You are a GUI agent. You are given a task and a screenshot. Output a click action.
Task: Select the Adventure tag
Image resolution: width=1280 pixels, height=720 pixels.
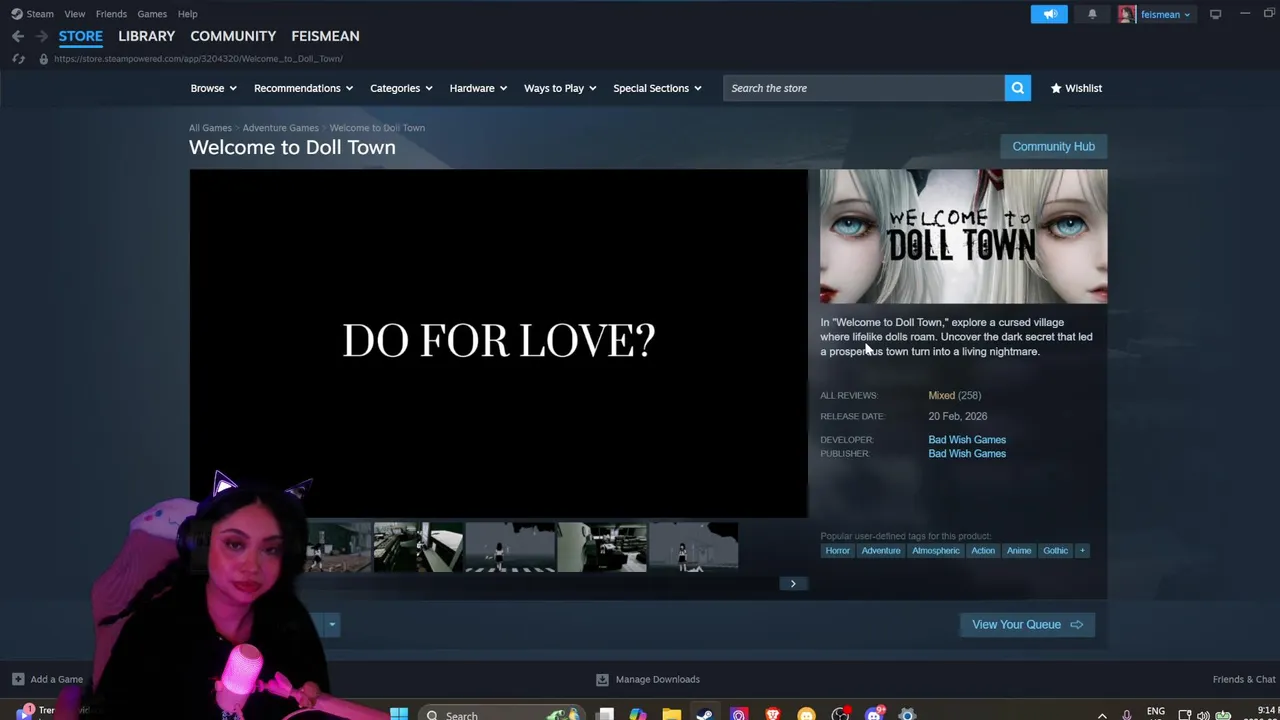[881, 550]
